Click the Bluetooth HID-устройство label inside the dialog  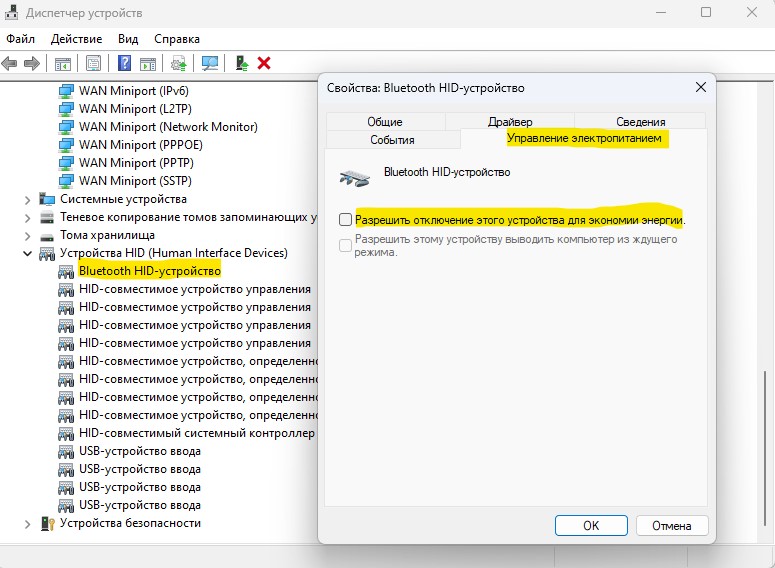click(x=447, y=172)
